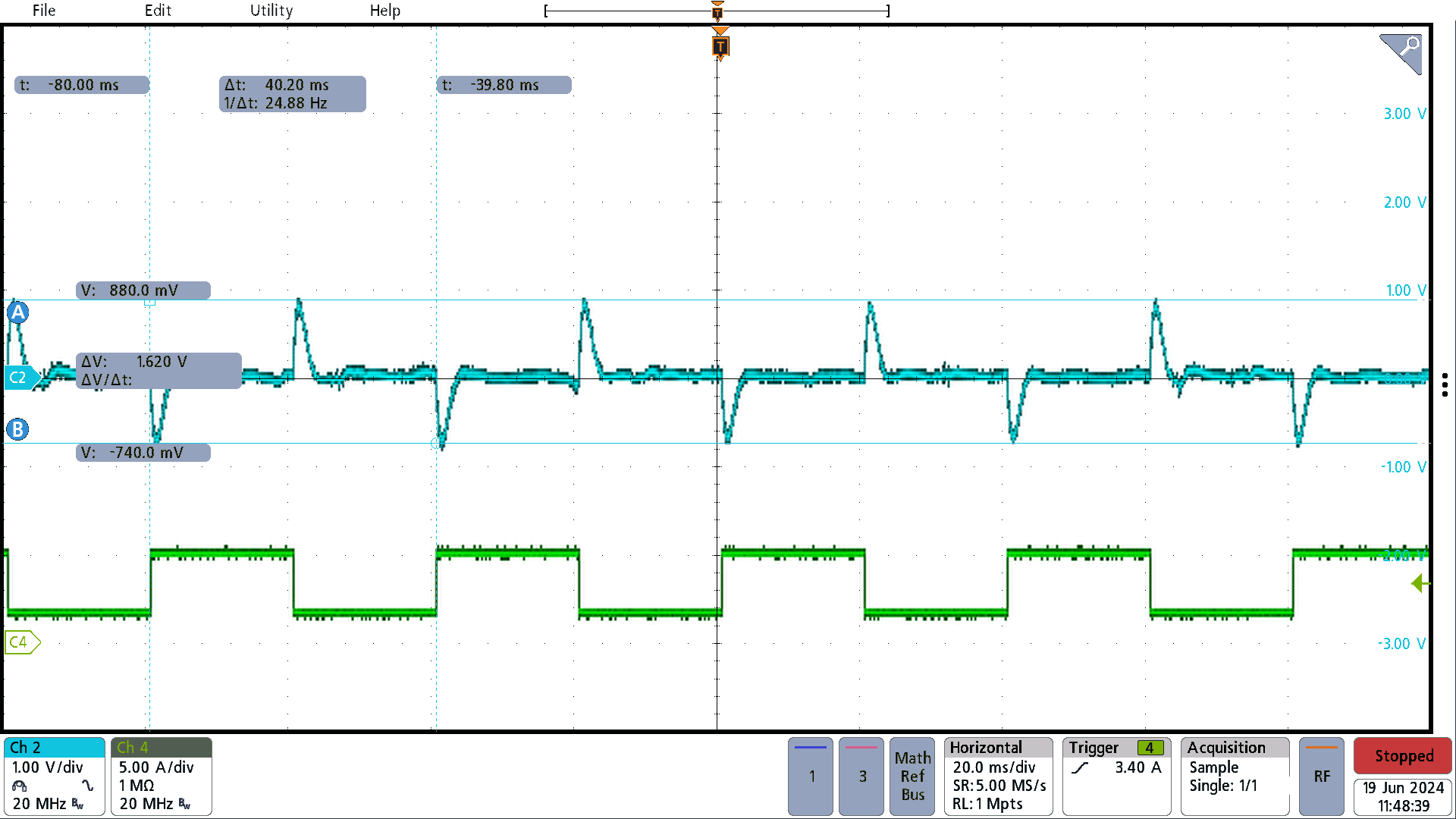Viewport: 1456px width, 819px height.
Task: Open the File menu
Action: pos(43,11)
